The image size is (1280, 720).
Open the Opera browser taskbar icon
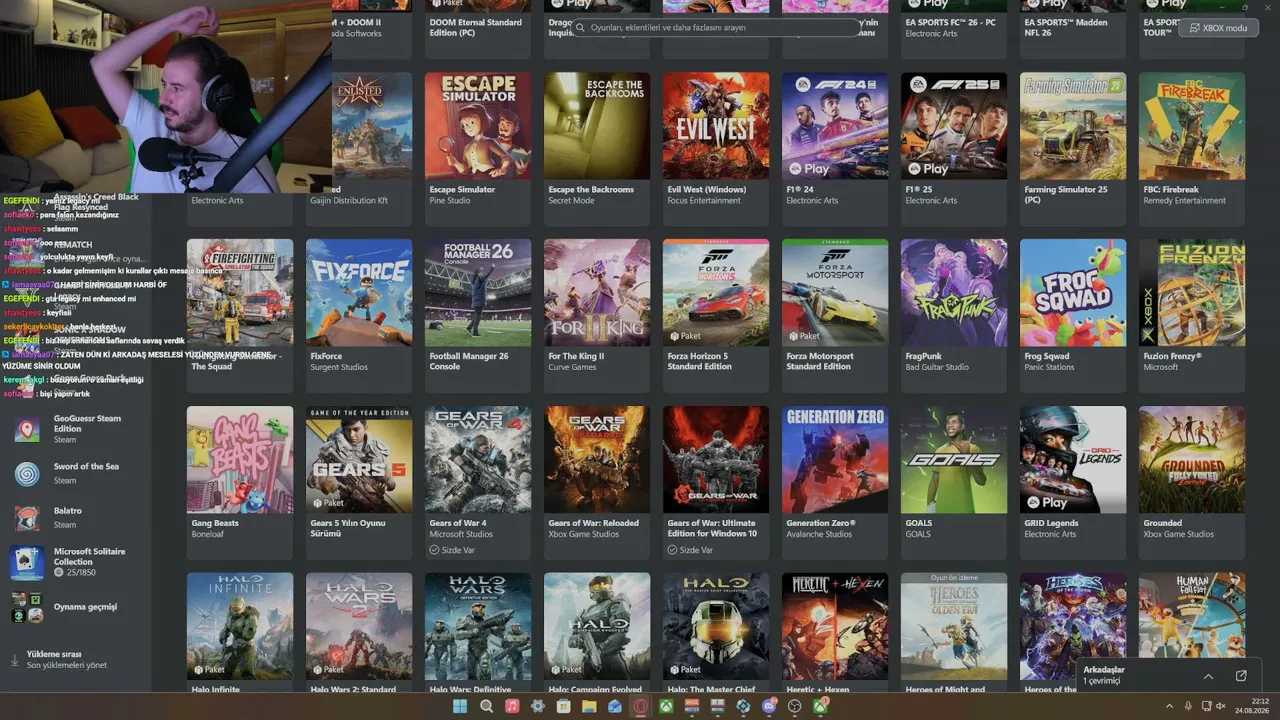(x=640, y=706)
